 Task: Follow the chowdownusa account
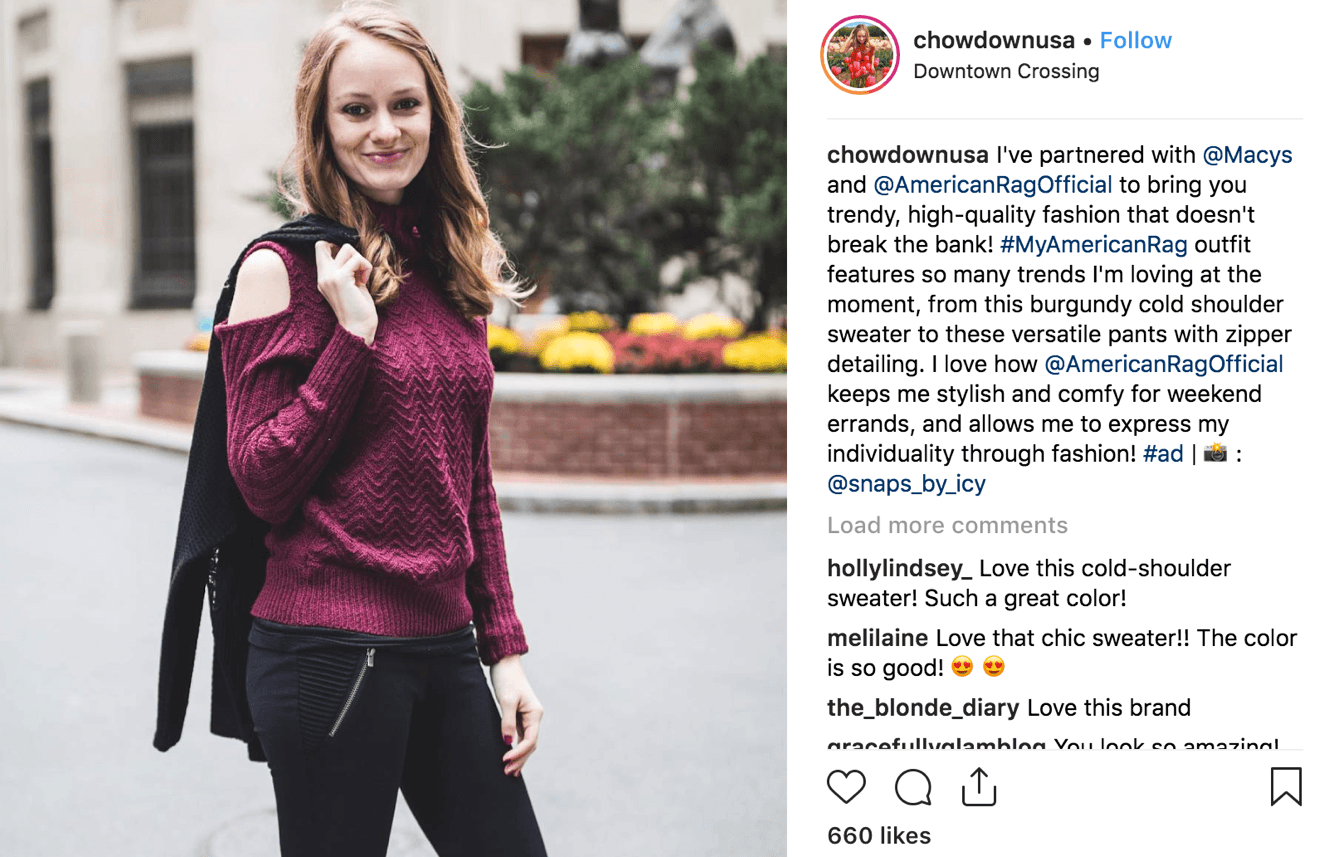(x=1135, y=41)
